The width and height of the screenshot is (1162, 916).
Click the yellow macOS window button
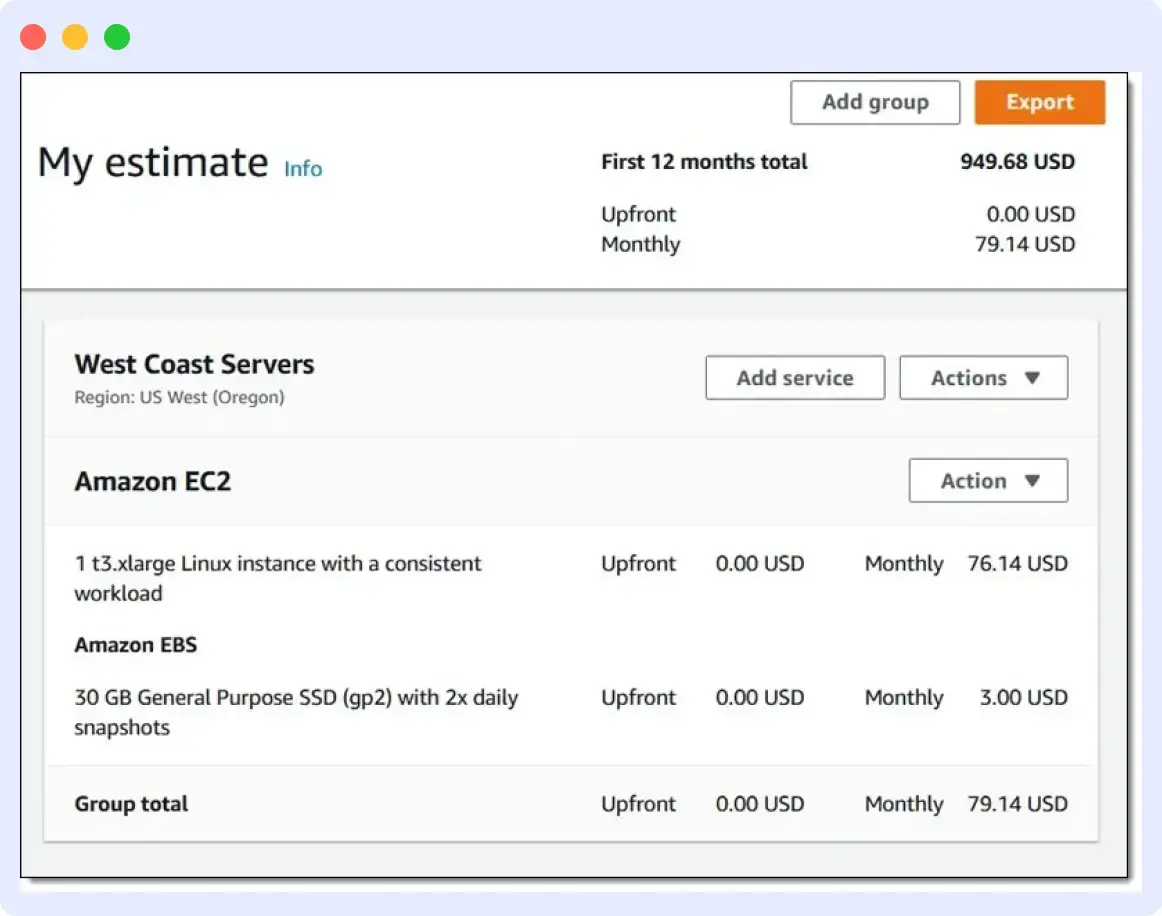click(x=73, y=35)
